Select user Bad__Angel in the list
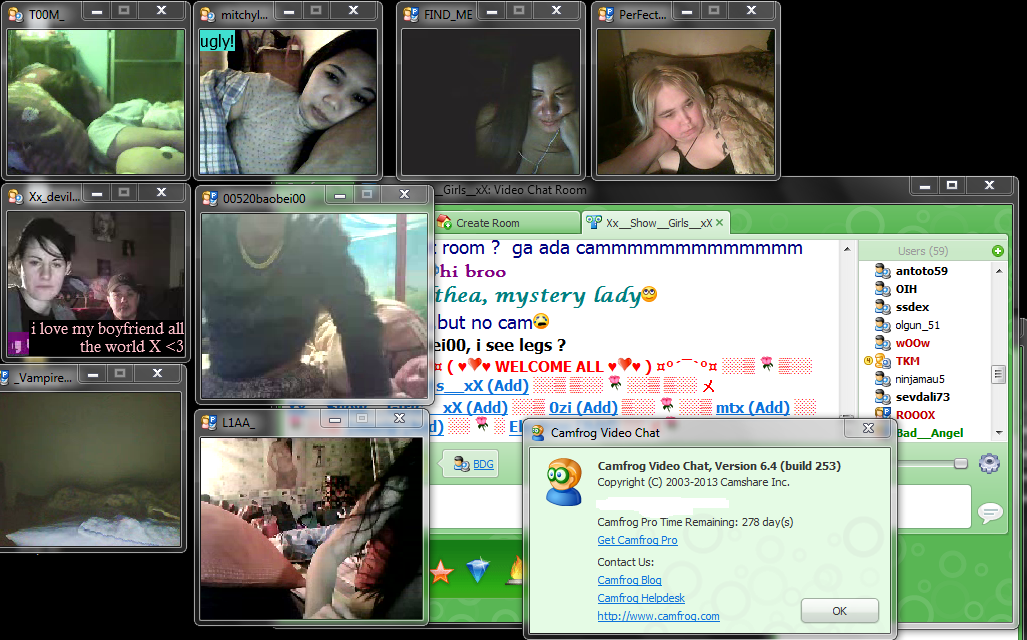 tap(929, 432)
